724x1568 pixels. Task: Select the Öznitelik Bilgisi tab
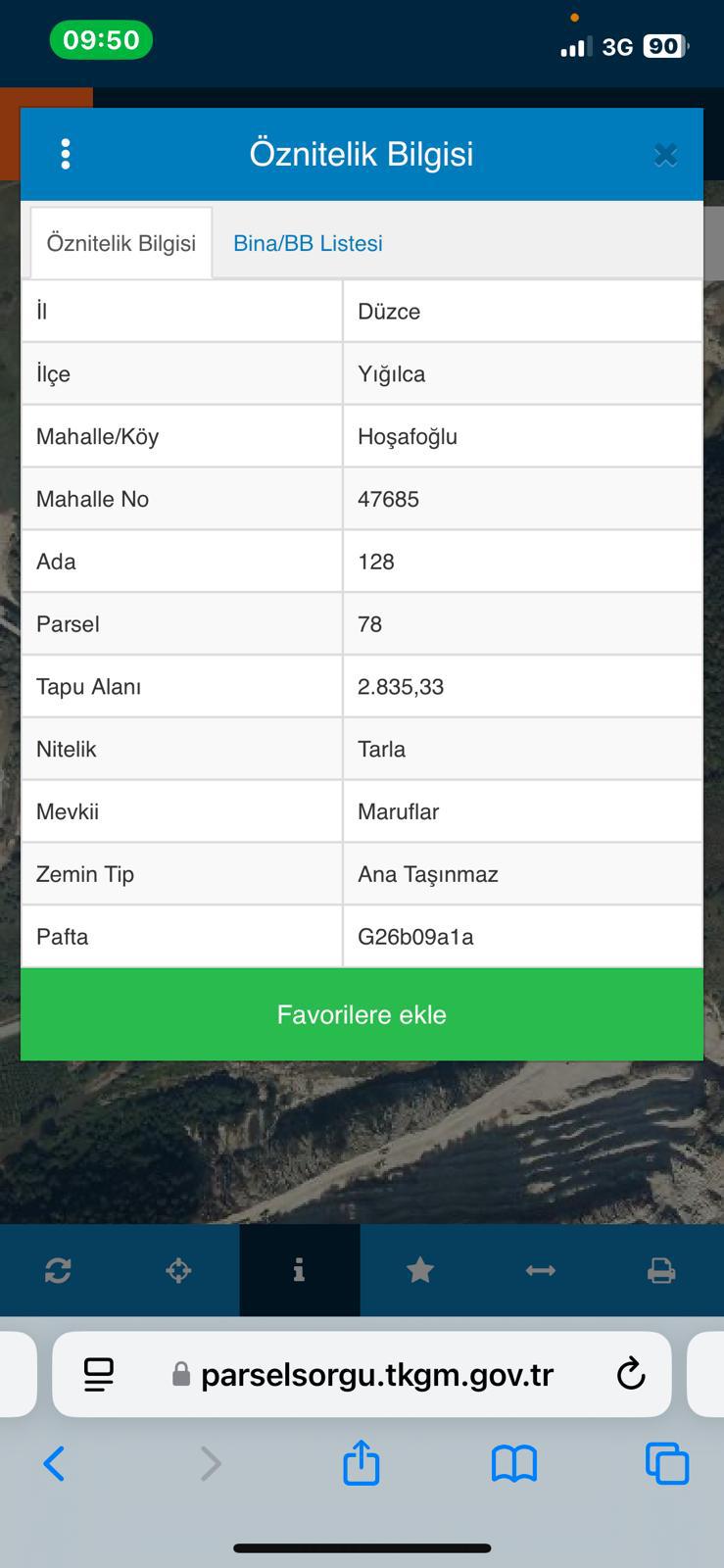coord(121,243)
